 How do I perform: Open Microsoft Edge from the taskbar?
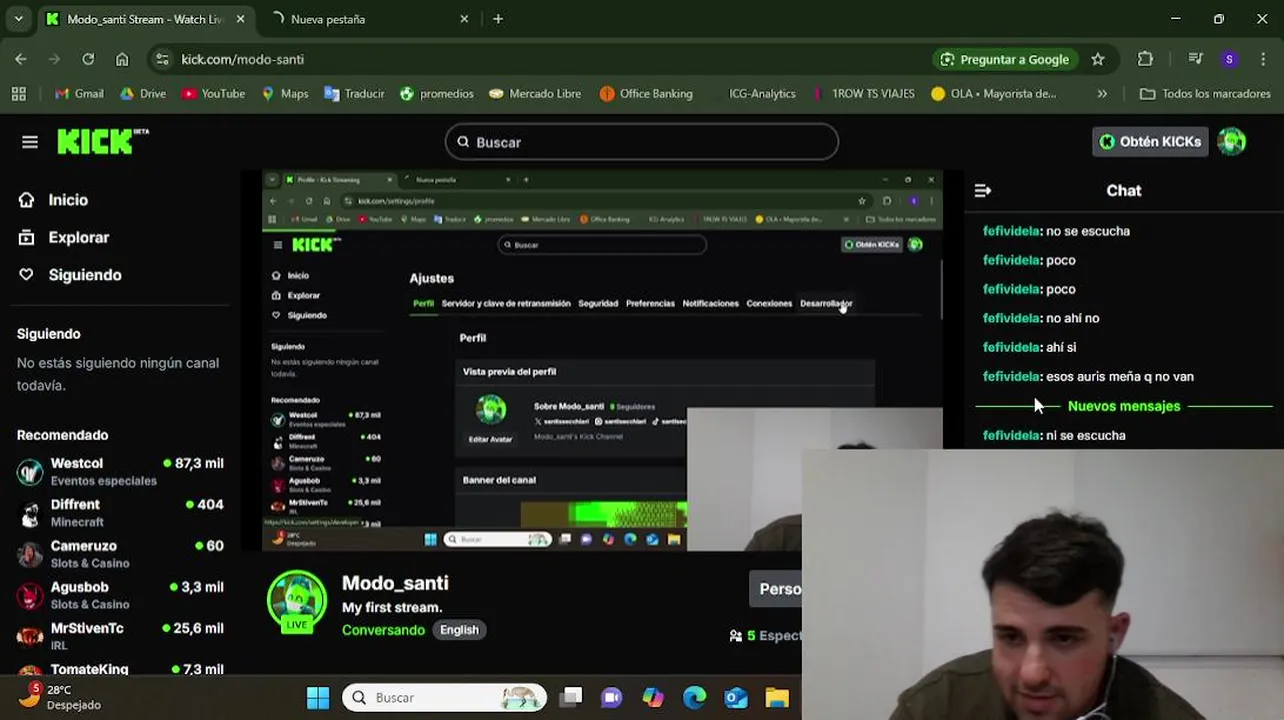point(694,697)
